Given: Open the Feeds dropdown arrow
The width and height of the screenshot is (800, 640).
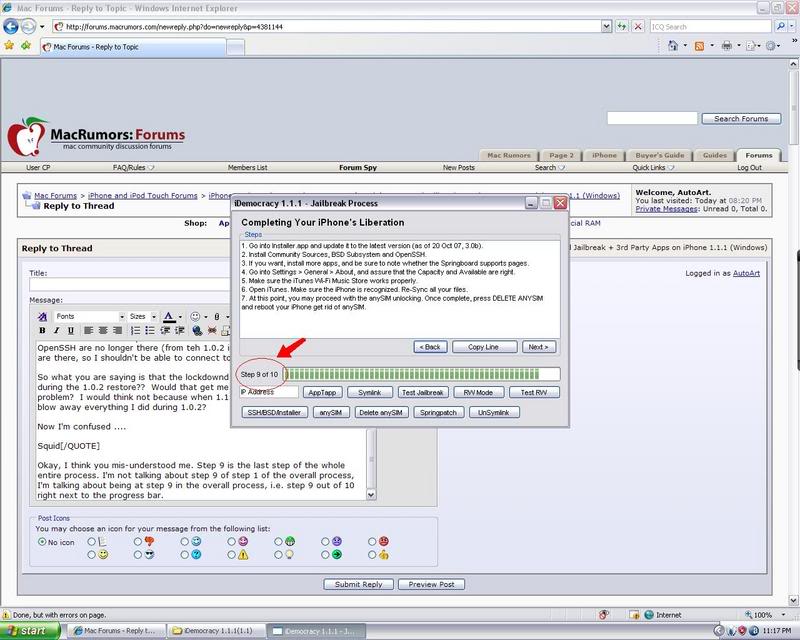Looking at the screenshot, I should [x=712, y=46].
